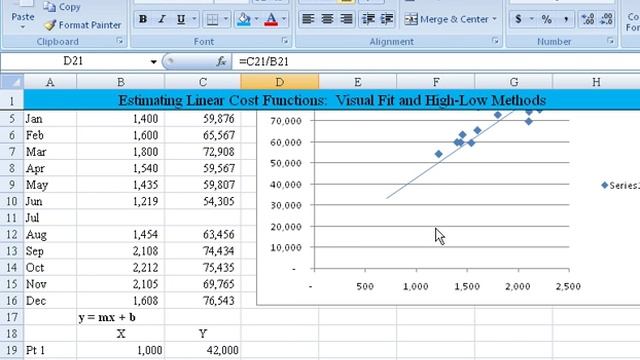This screenshot has width=640, height=360.
Task: Apply the Fill Color bucket
Action: (244, 19)
